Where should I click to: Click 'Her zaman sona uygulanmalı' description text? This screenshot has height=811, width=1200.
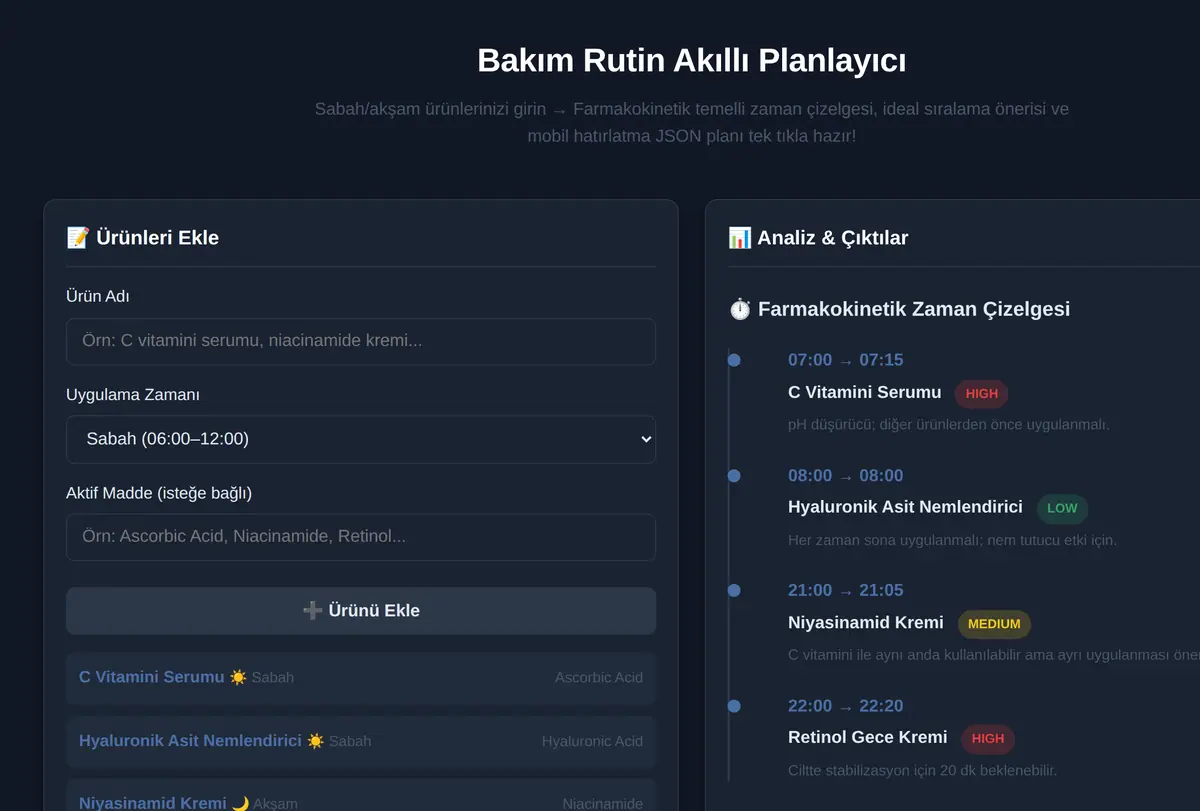[x=952, y=540]
